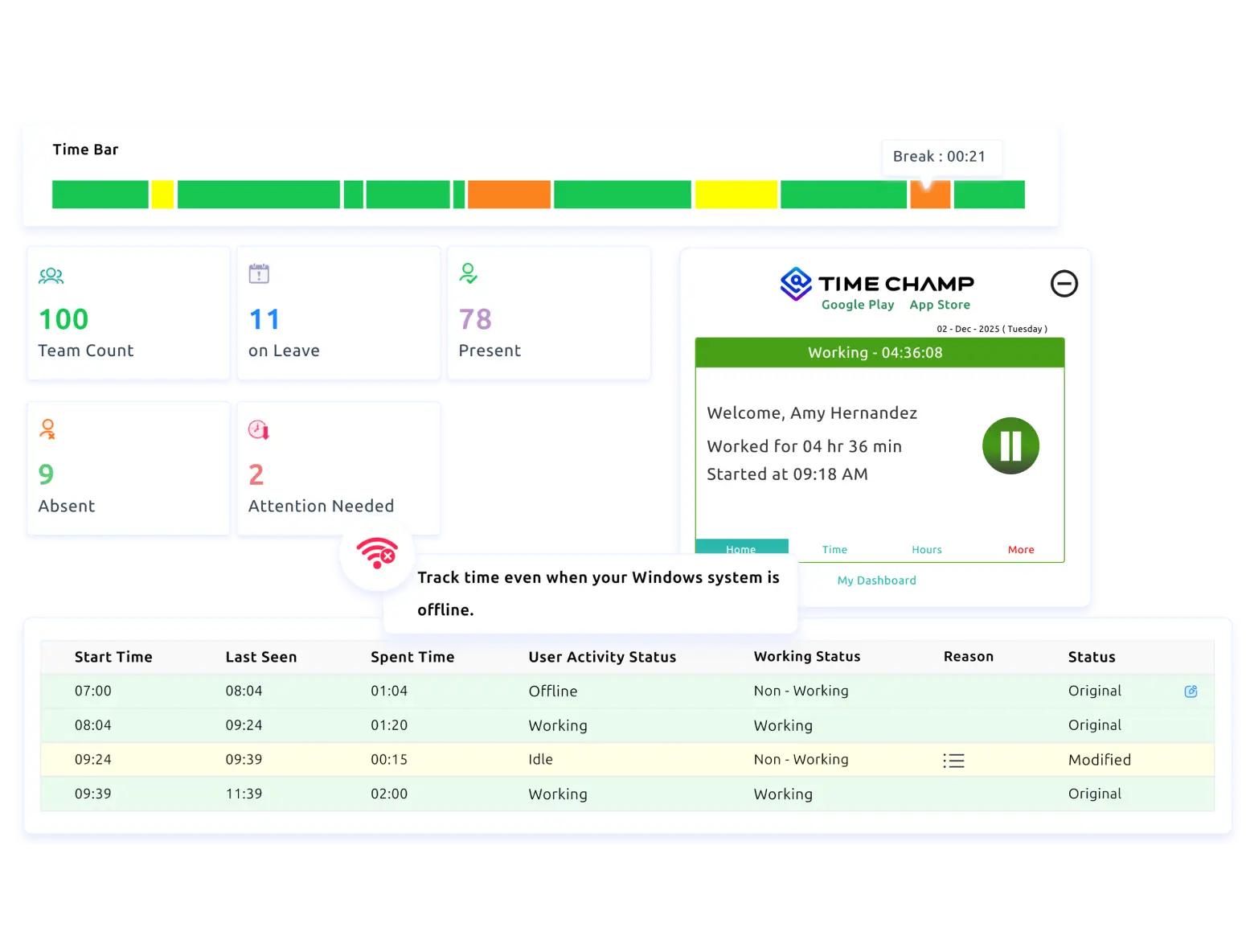1246x952 pixels.
Task: Collapse the Time Champ widget with the minus icon
Action: 1064,285
